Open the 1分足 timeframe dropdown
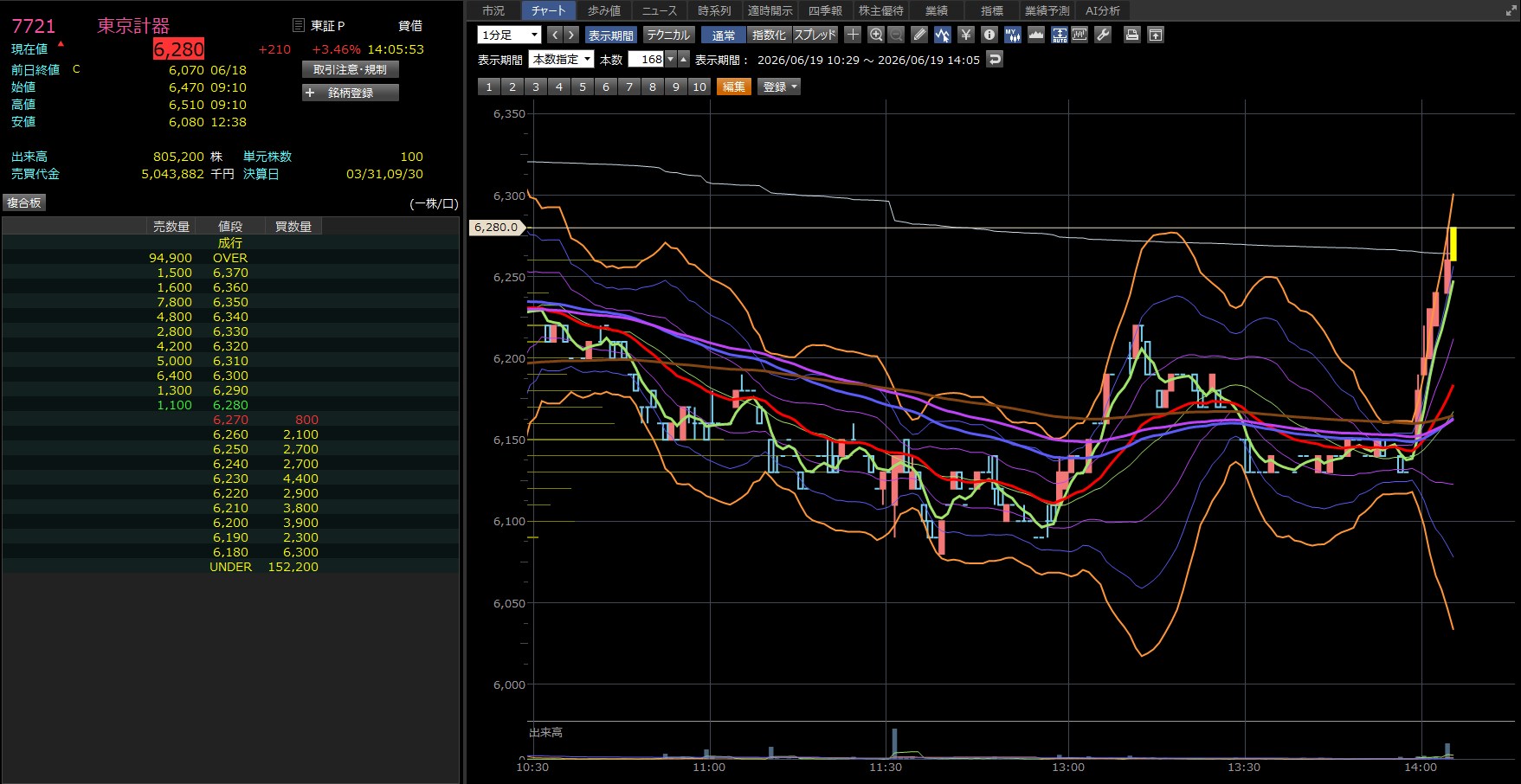1521x784 pixels. [x=509, y=35]
